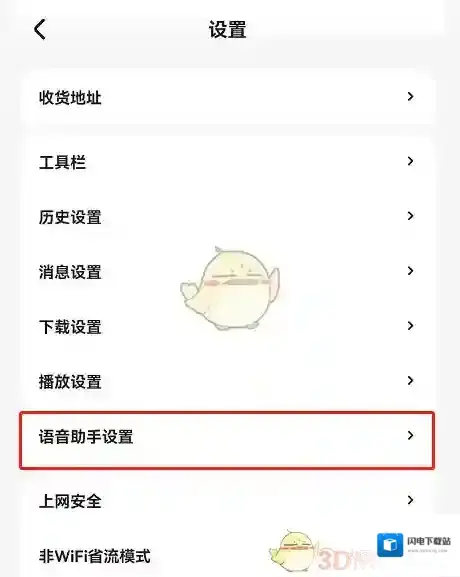Click the 闪电下载站 blue cube logo
460x577 pixels.
pos(390,545)
